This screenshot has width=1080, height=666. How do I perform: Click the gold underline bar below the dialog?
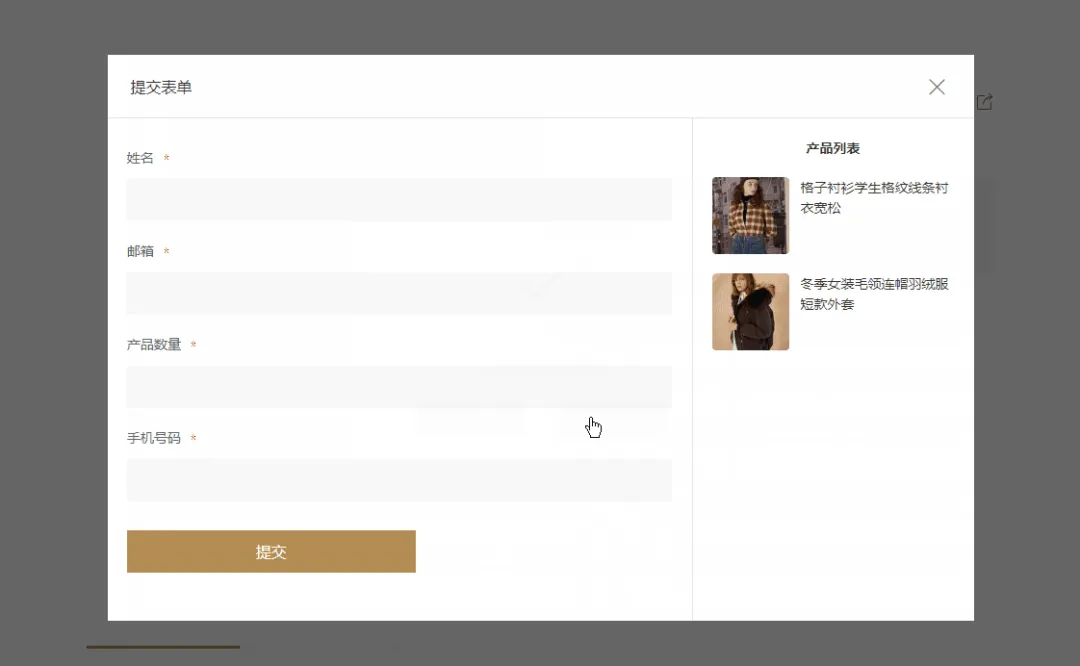pyautogui.click(x=163, y=647)
